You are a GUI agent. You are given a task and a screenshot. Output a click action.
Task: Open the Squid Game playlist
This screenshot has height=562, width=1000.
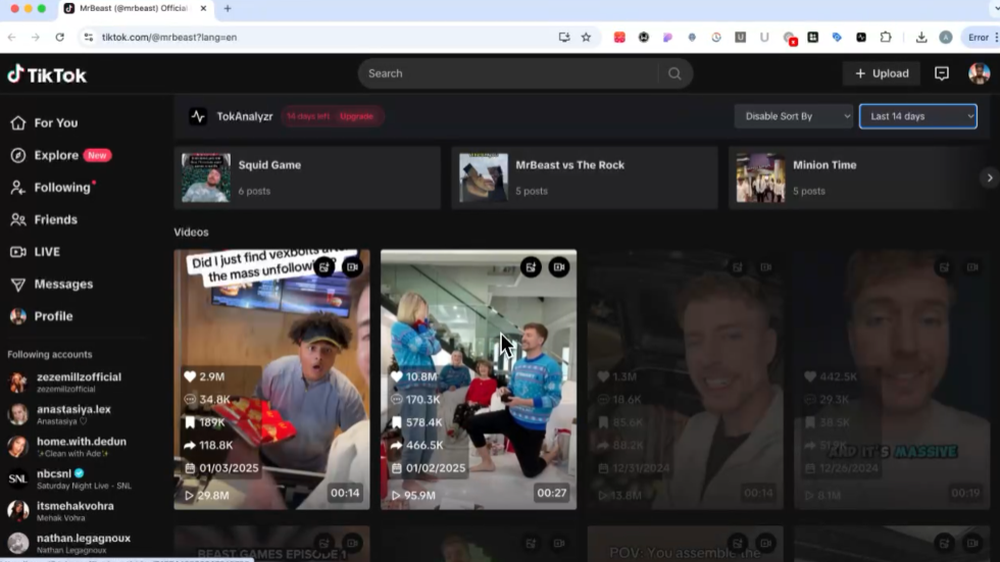tap(307, 178)
